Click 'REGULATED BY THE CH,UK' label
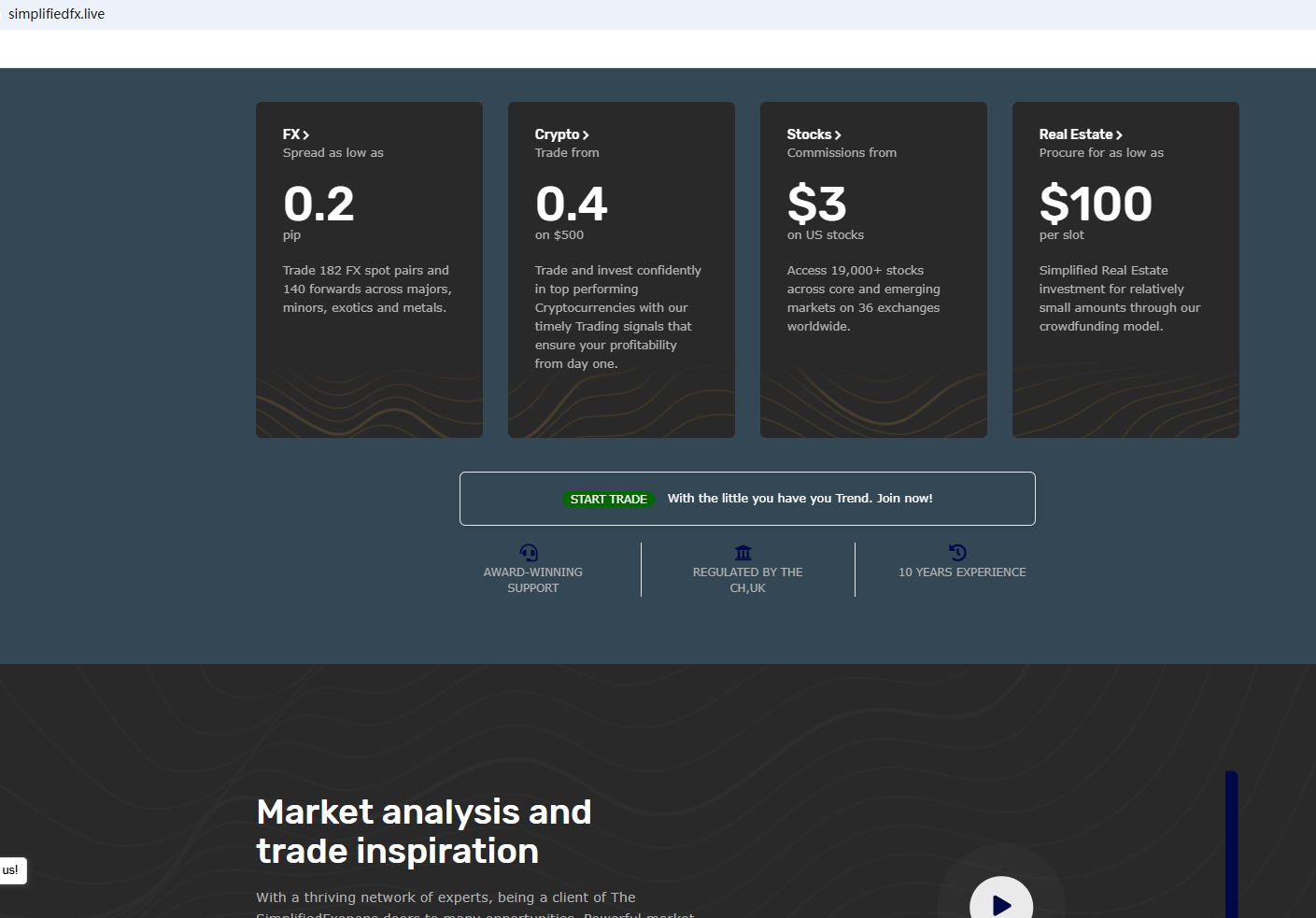The height and width of the screenshot is (918, 1316). pyautogui.click(x=748, y=580)
